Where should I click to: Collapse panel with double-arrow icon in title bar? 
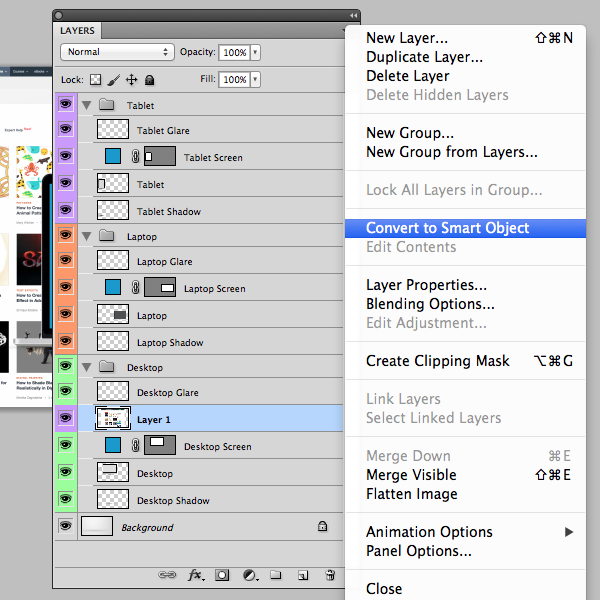coord(353,15)
